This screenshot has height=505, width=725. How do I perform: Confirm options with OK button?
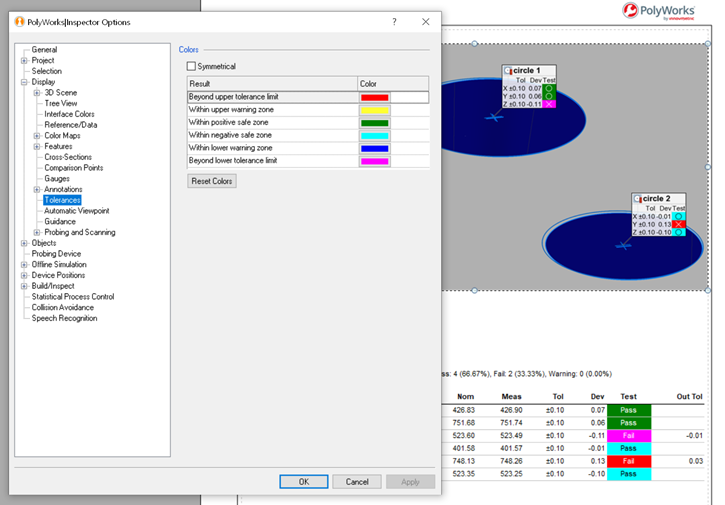tap(304, 481)
